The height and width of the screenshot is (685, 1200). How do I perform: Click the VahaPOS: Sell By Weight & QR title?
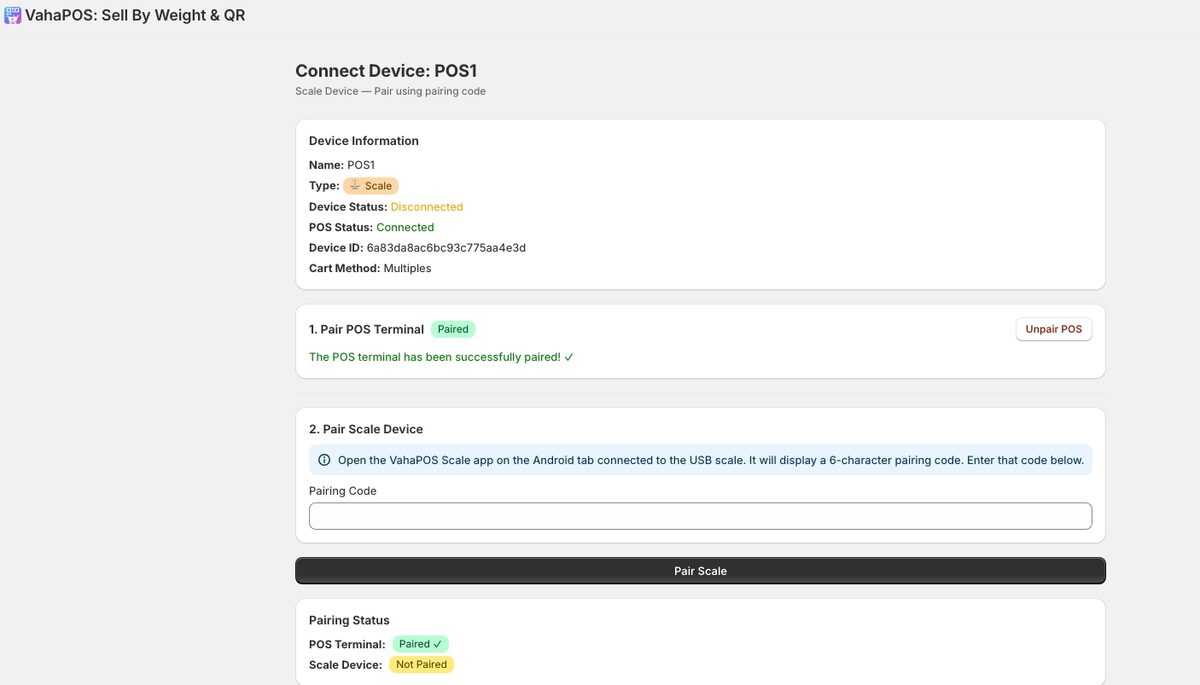point(135,15)
